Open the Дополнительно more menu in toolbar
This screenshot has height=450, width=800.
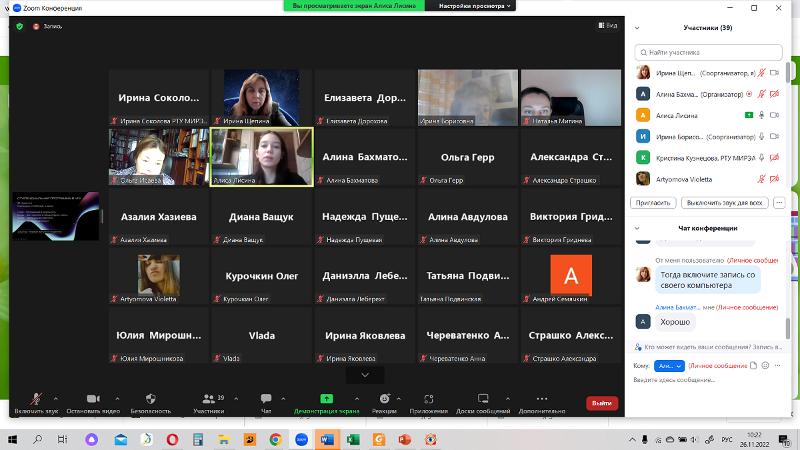[542, 398]
